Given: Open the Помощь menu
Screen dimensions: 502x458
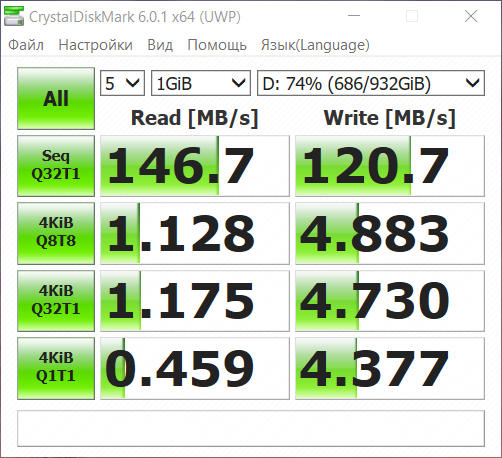Looking at the screenshot, I should pyautogui.click(x=217, y=45).
